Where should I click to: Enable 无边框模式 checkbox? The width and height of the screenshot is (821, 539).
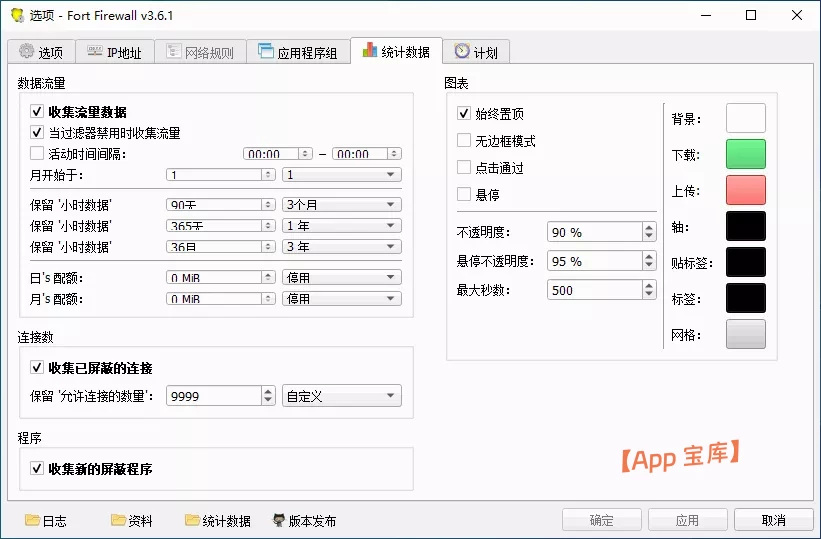pos(464,140)
